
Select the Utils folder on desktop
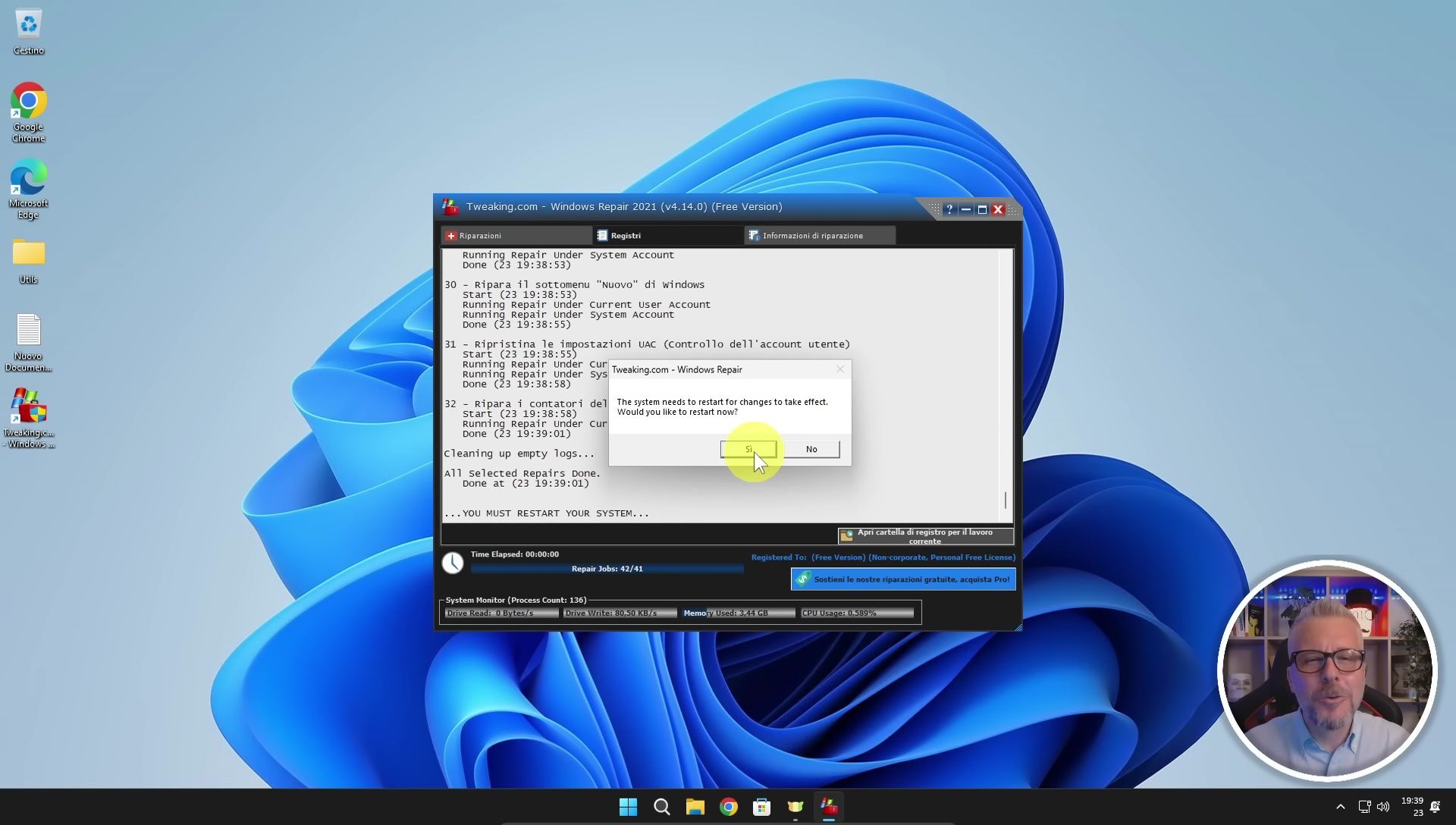[x=29, y=262]
